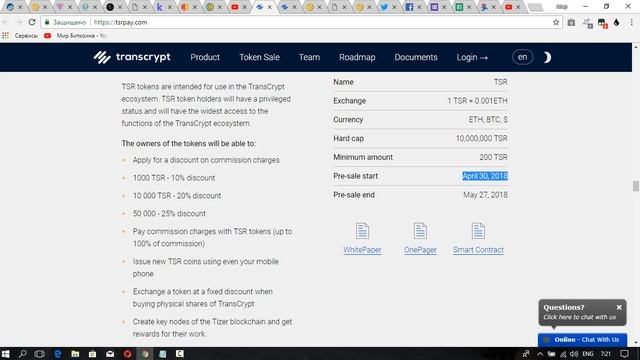The width and height of the screenshot is (640, 360).
Task: Click the browser reload button
Action: pyautogui.click(x=32, y=22)
